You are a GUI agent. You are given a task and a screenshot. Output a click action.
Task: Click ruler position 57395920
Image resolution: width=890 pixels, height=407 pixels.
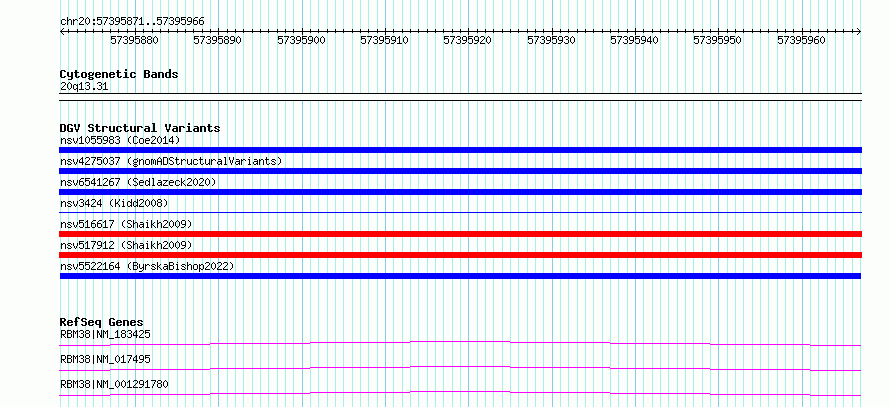[468, 40]
